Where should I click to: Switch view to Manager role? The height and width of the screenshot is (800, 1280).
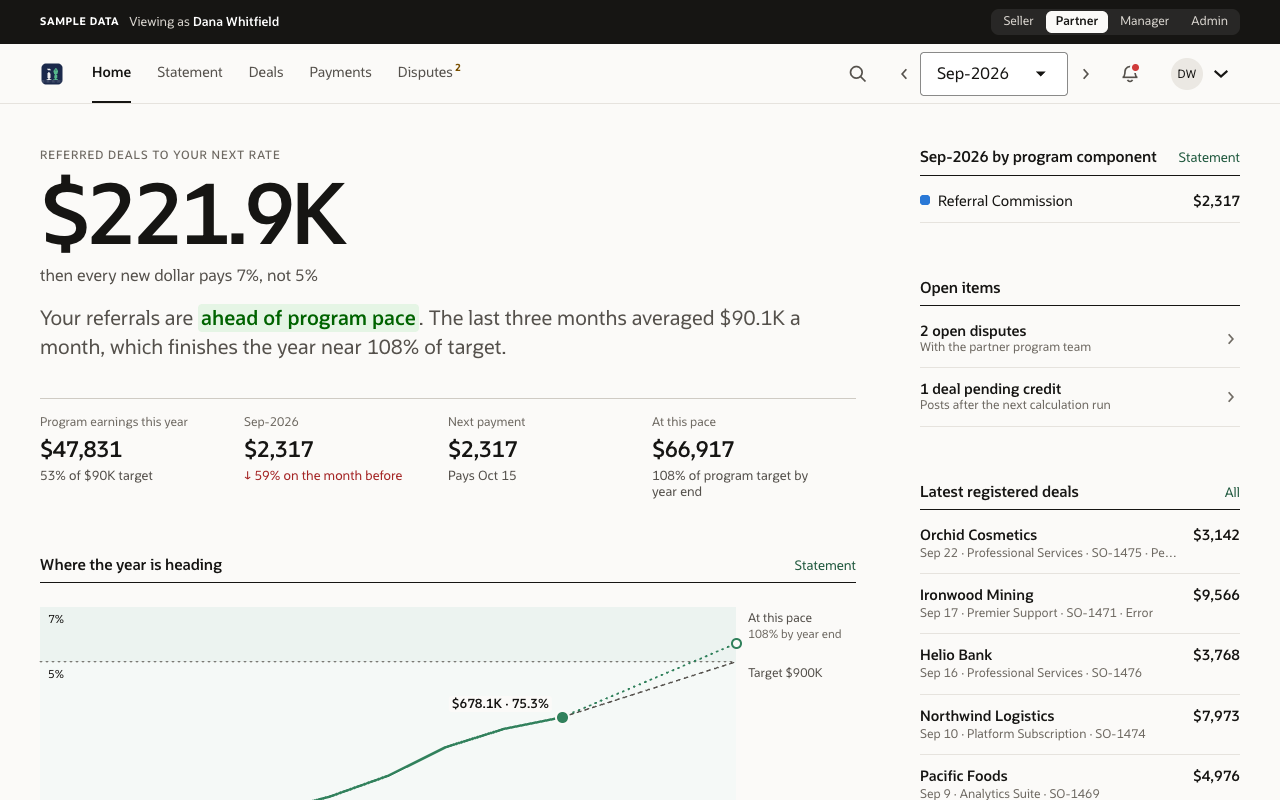pos(1144,21)
